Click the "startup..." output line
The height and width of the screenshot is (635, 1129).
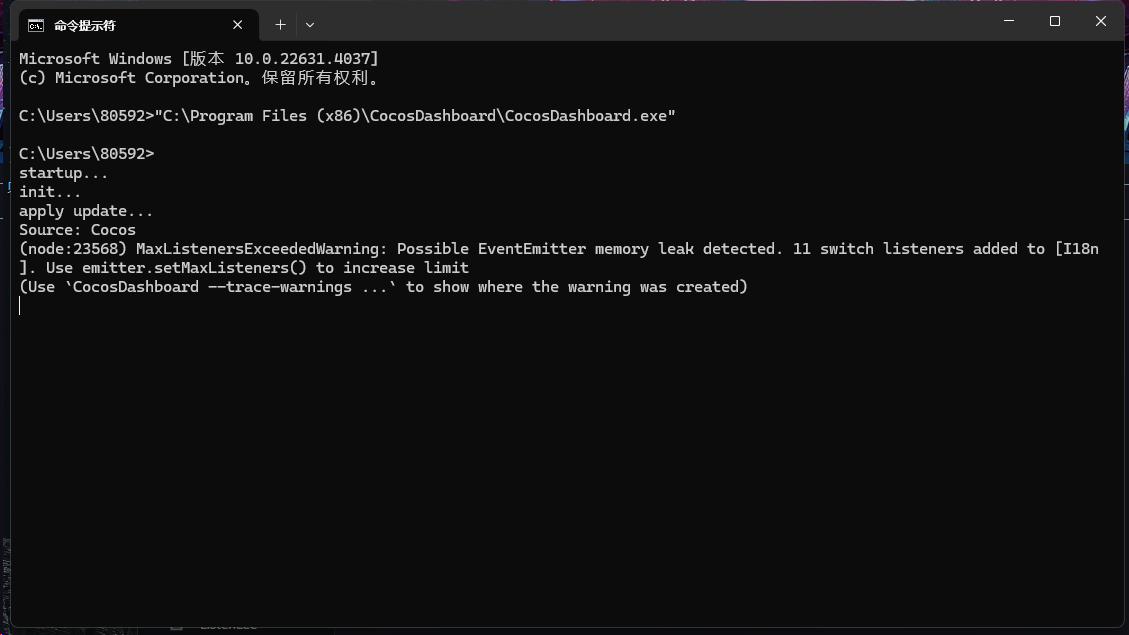coord(64,173)
